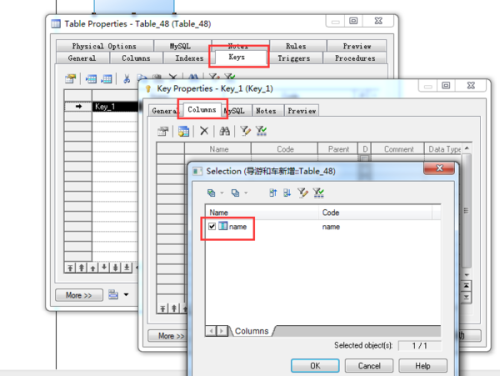Open the Indexes tab in Table Properties

pos(189,58)
